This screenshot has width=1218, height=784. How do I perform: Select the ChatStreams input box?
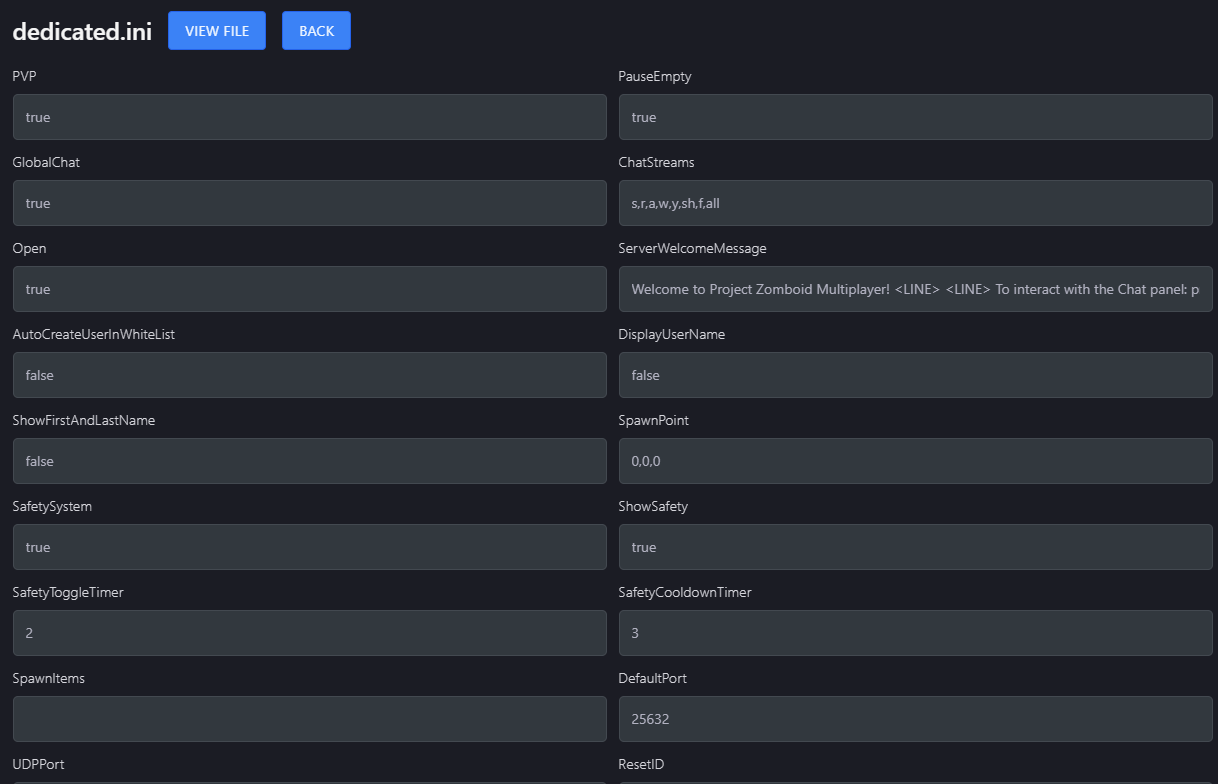(x=915, y=203)
